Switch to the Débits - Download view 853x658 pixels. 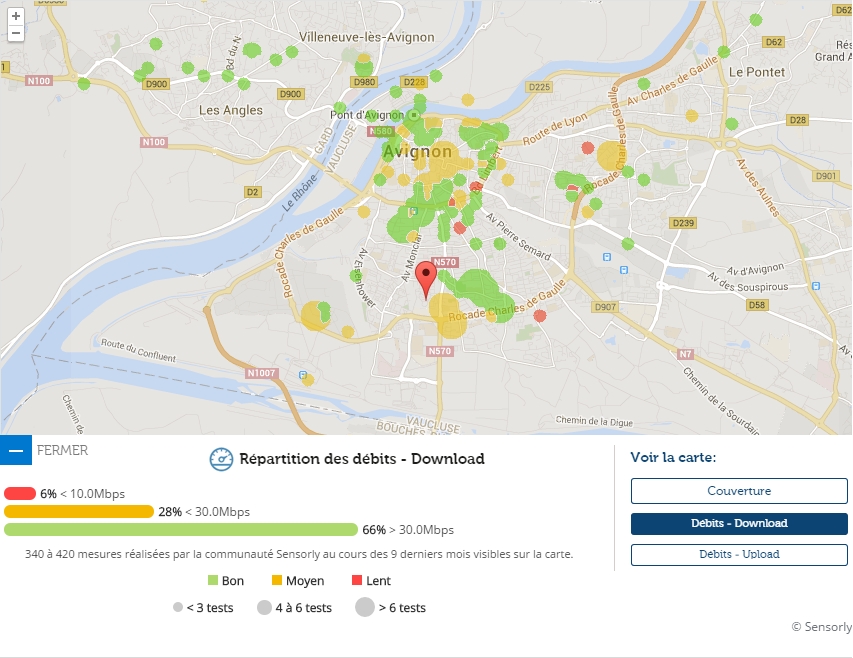pos(738,523)
